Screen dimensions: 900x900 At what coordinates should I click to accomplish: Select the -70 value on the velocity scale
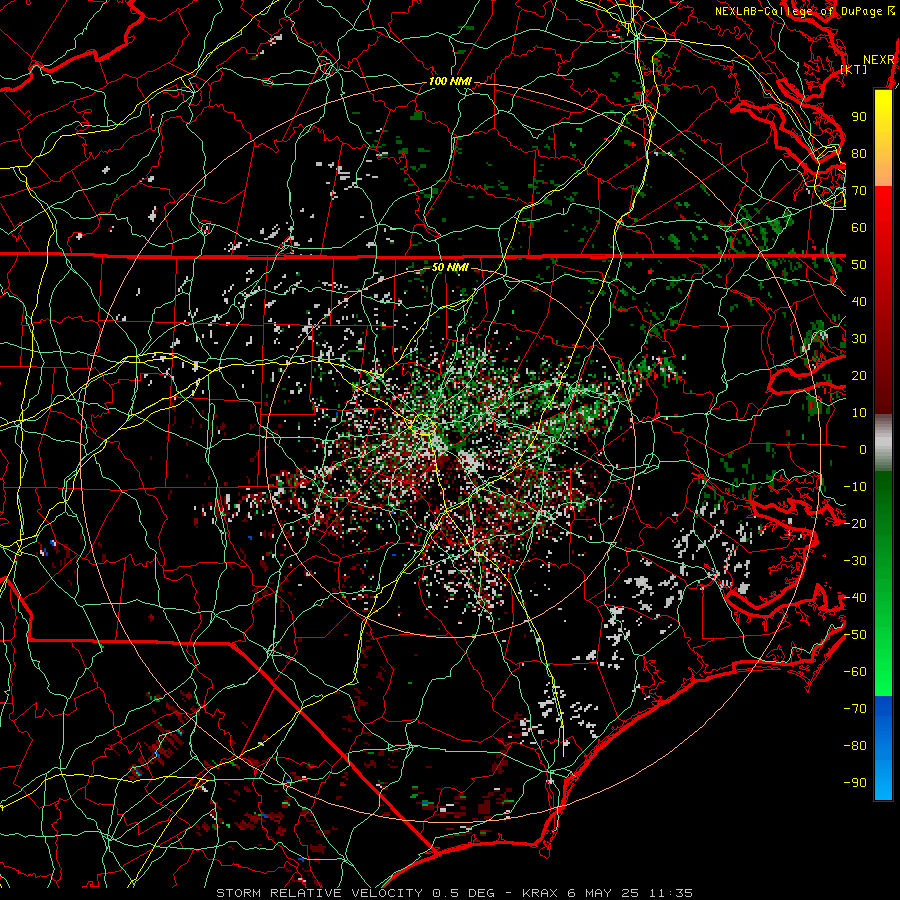pyautogui.click(x=855, y=709)
